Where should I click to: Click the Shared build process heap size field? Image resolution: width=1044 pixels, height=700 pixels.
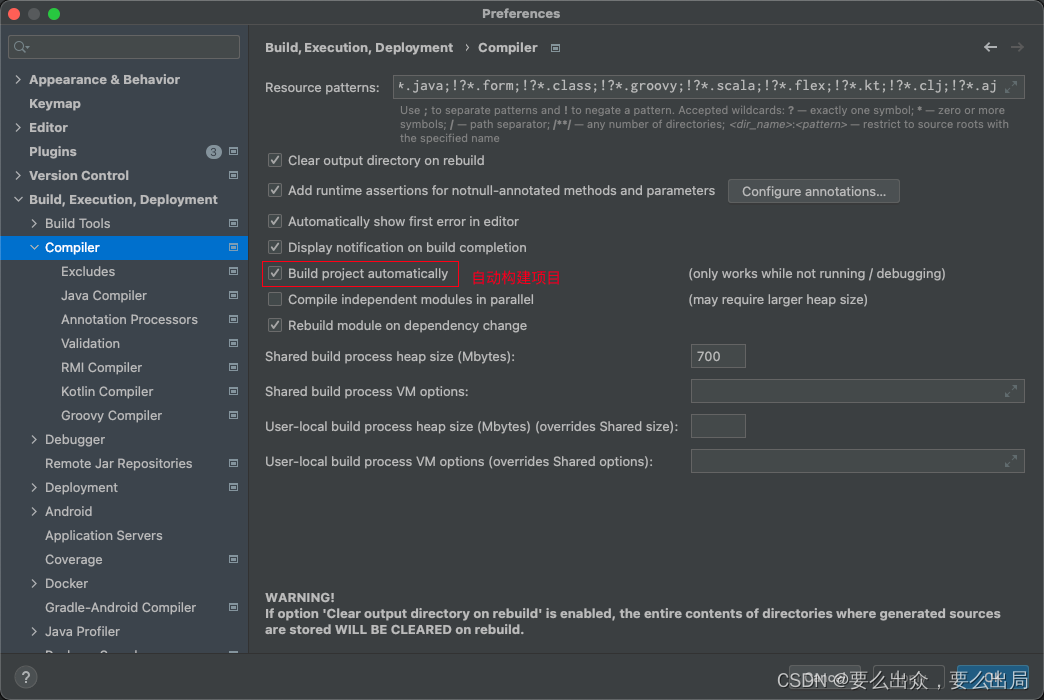tap(717, 356)
